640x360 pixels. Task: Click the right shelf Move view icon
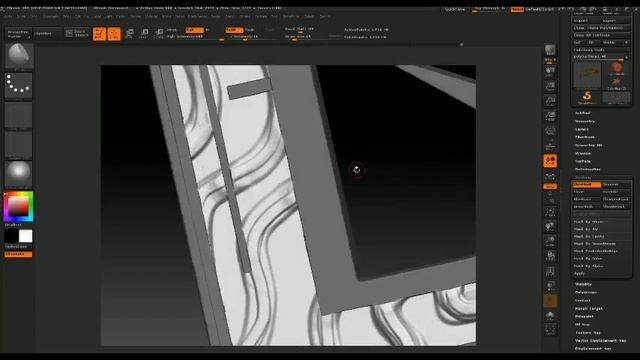coord(550,226)
